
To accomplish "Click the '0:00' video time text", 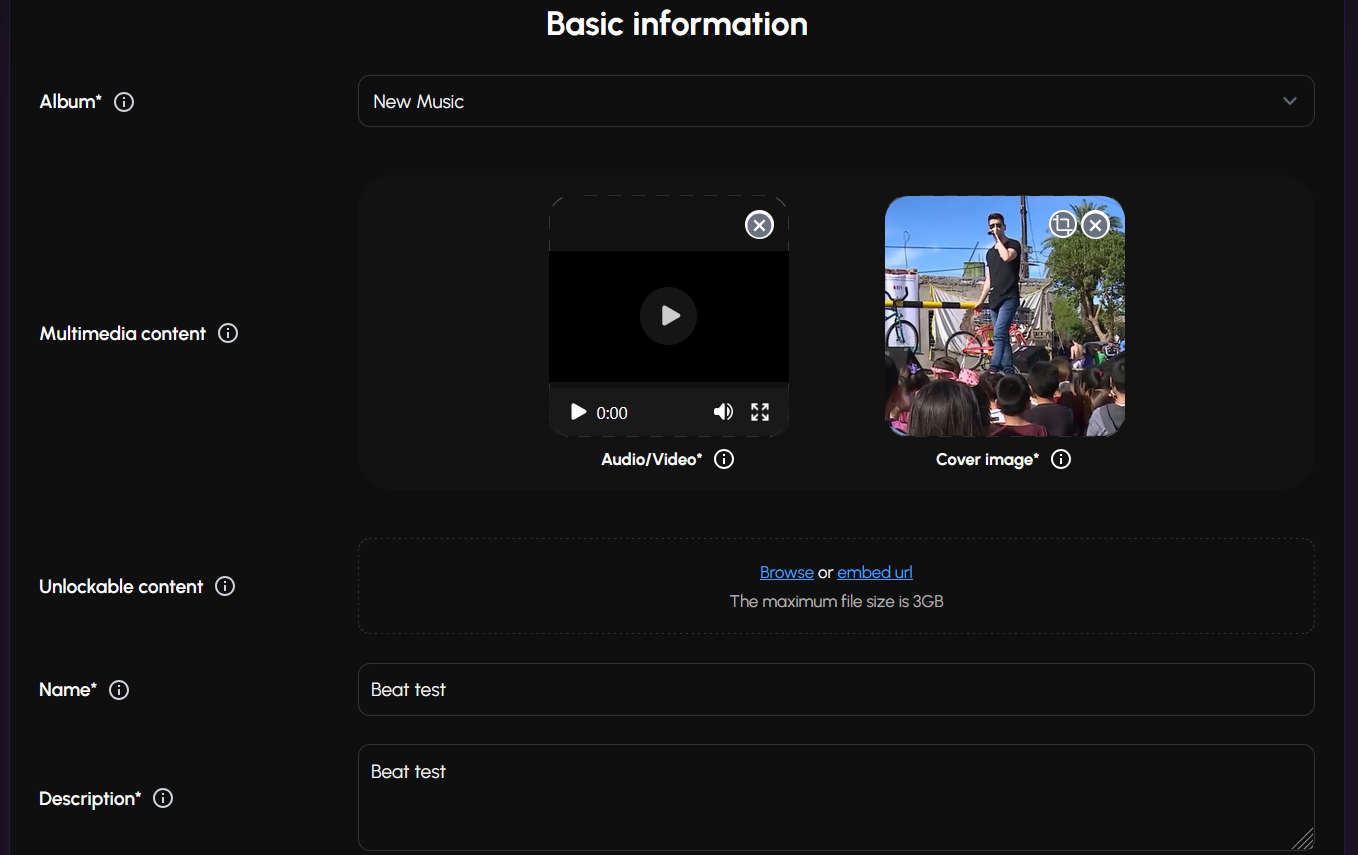I will pyautogui.click(x=612, y=413).
